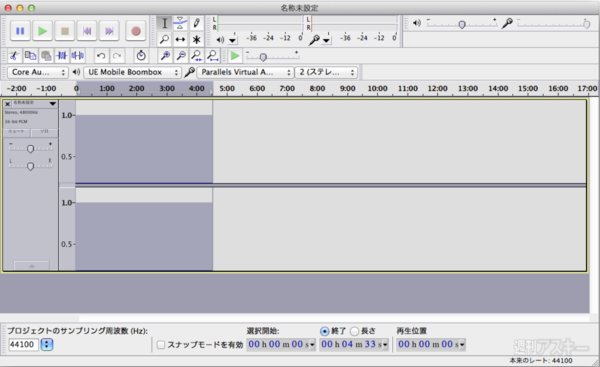The width and height of the screenshot is (600, 367).
Task: Click the Fit Selection zoom icon
Action: pos(197,56)
